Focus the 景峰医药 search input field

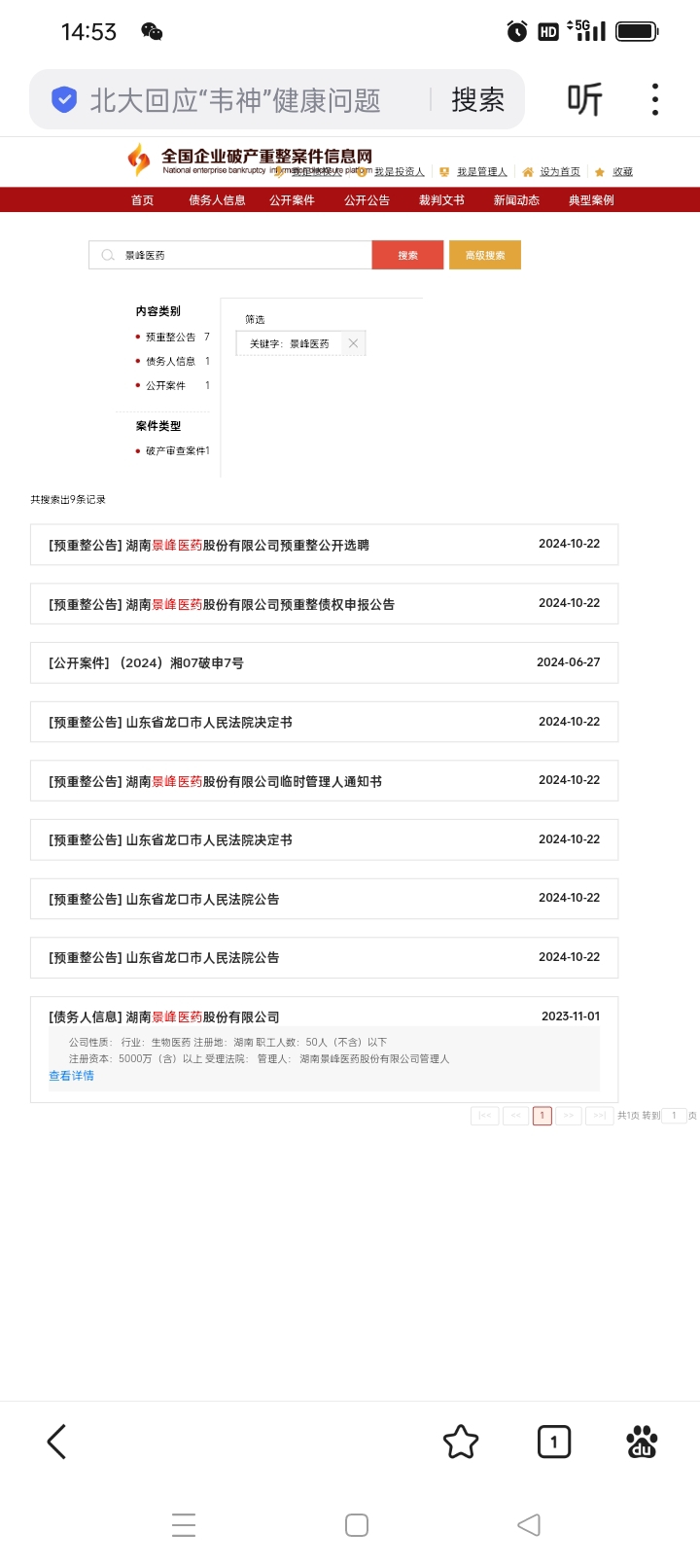point(230,255)
